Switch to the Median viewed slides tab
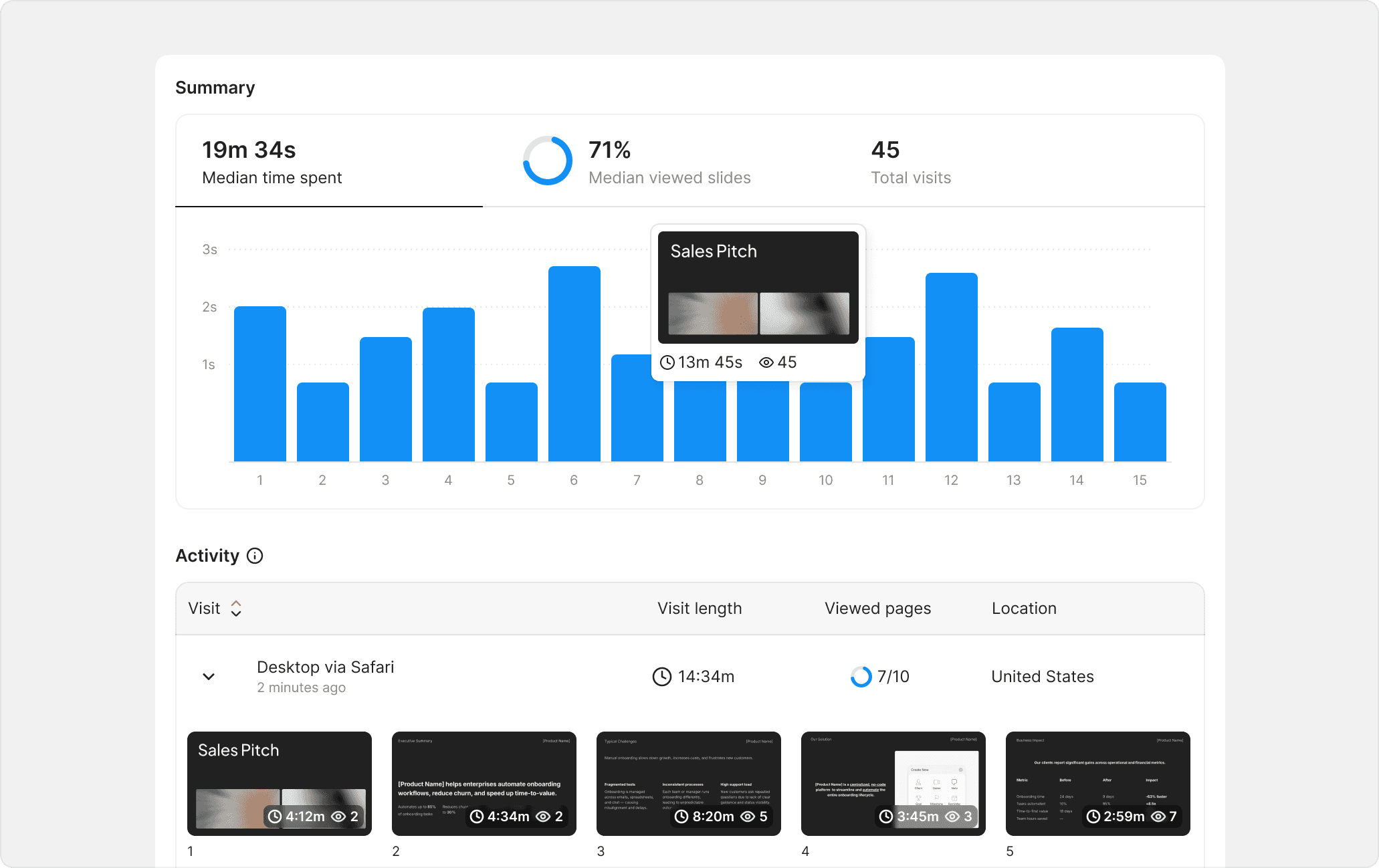The image size is (1379, 868). pos(637,161)
